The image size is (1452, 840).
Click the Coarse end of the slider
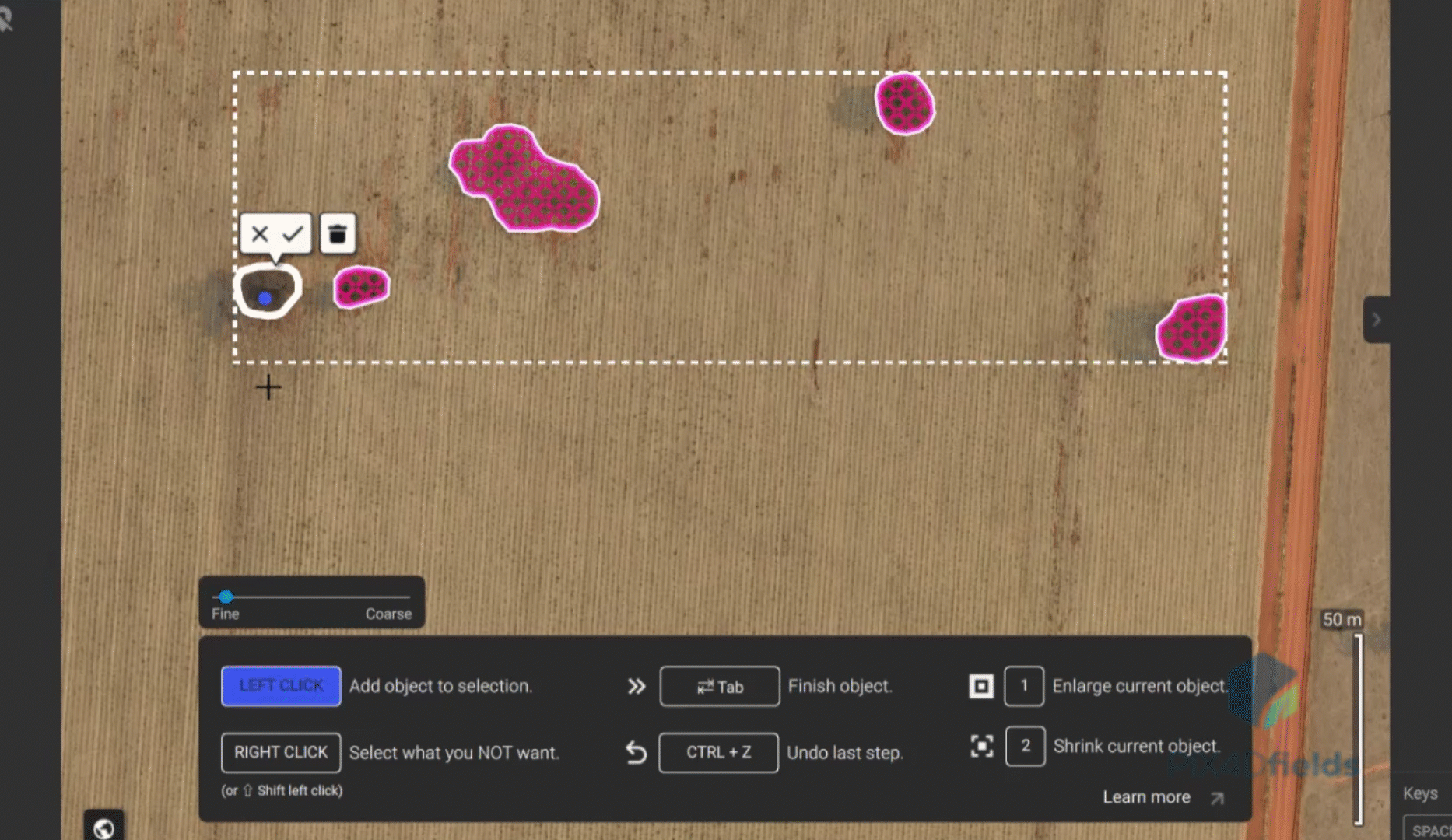408,597
